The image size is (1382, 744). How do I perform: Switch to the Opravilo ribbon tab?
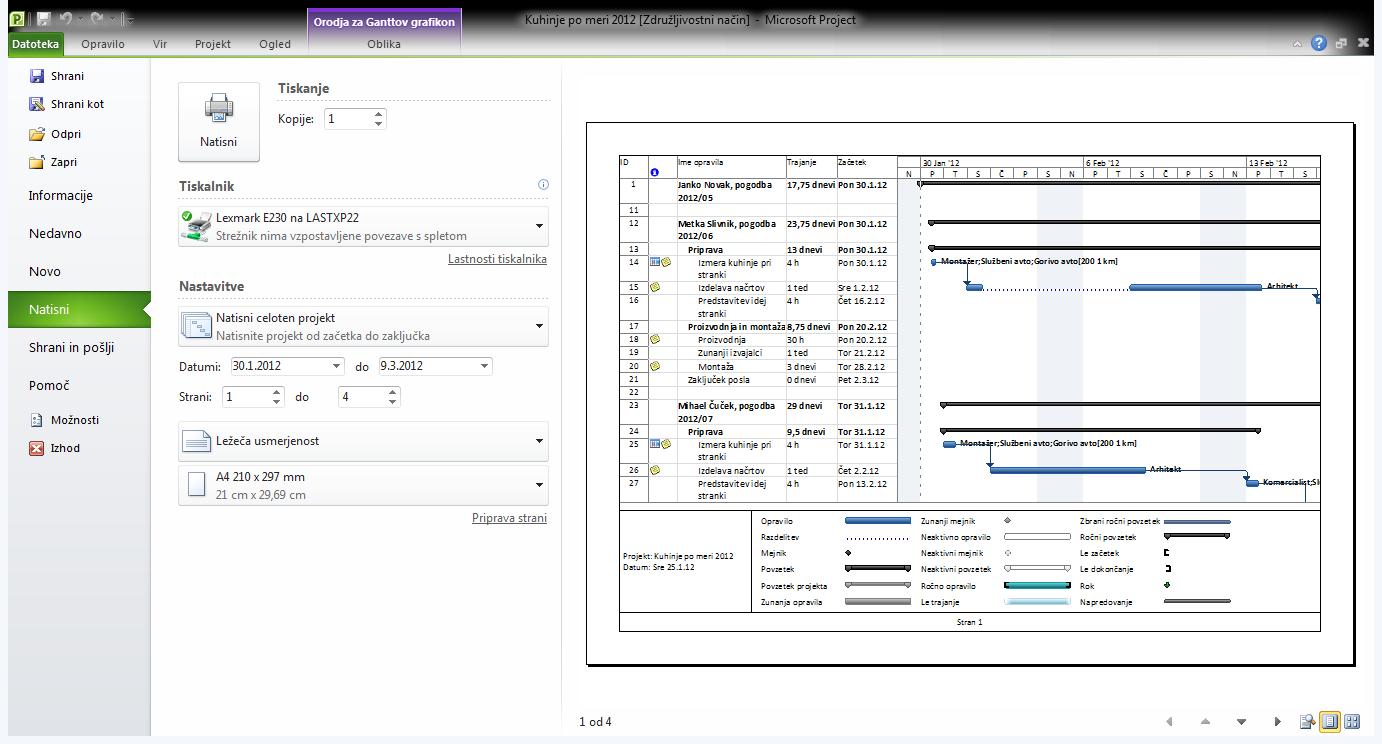click(x=103, y=44)
